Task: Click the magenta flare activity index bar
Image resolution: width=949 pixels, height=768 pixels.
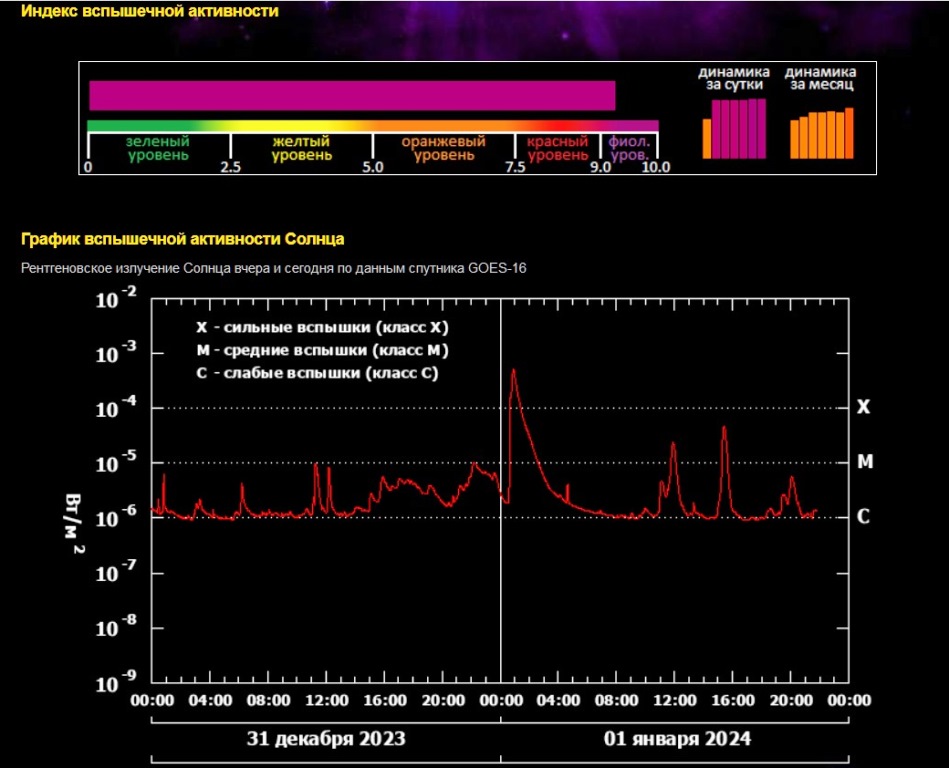Action: coord(352,96)
